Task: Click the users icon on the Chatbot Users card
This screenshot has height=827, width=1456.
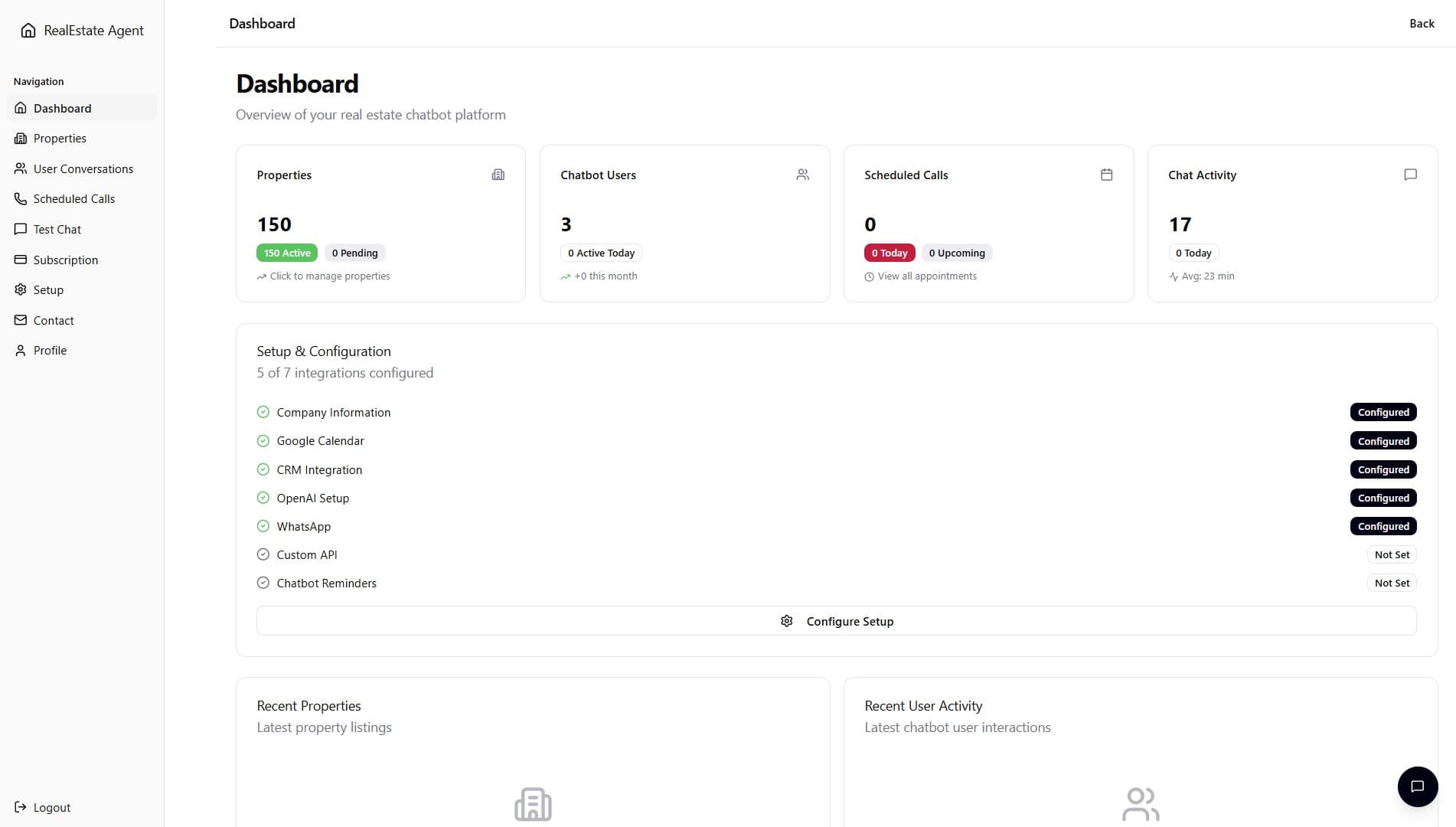Action: point(802,175)
